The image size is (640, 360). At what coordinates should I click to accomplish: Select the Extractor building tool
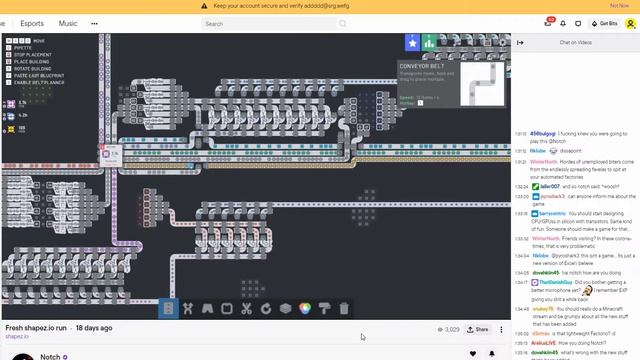(x=227, y=309)
